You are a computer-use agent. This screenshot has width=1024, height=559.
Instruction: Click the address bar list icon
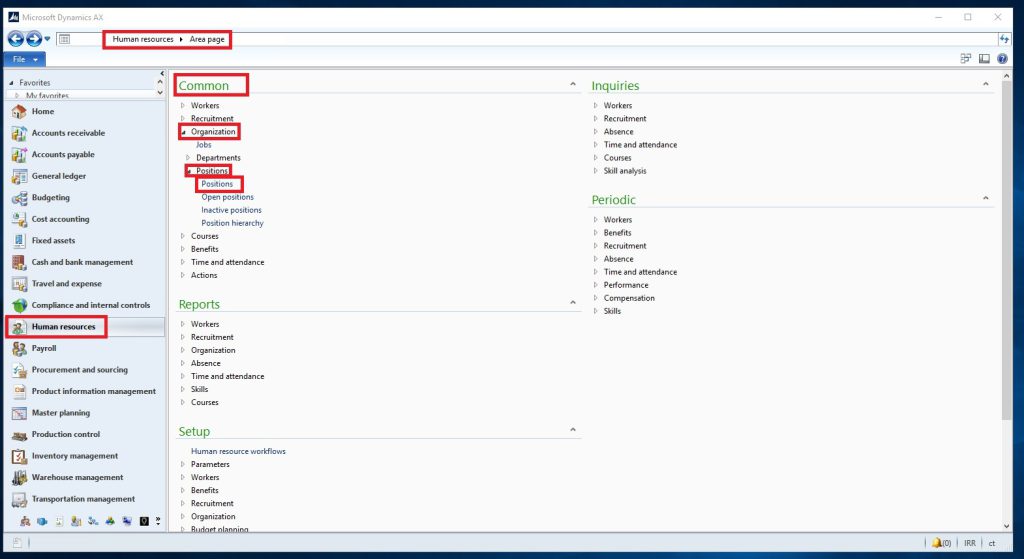(64, 39)
